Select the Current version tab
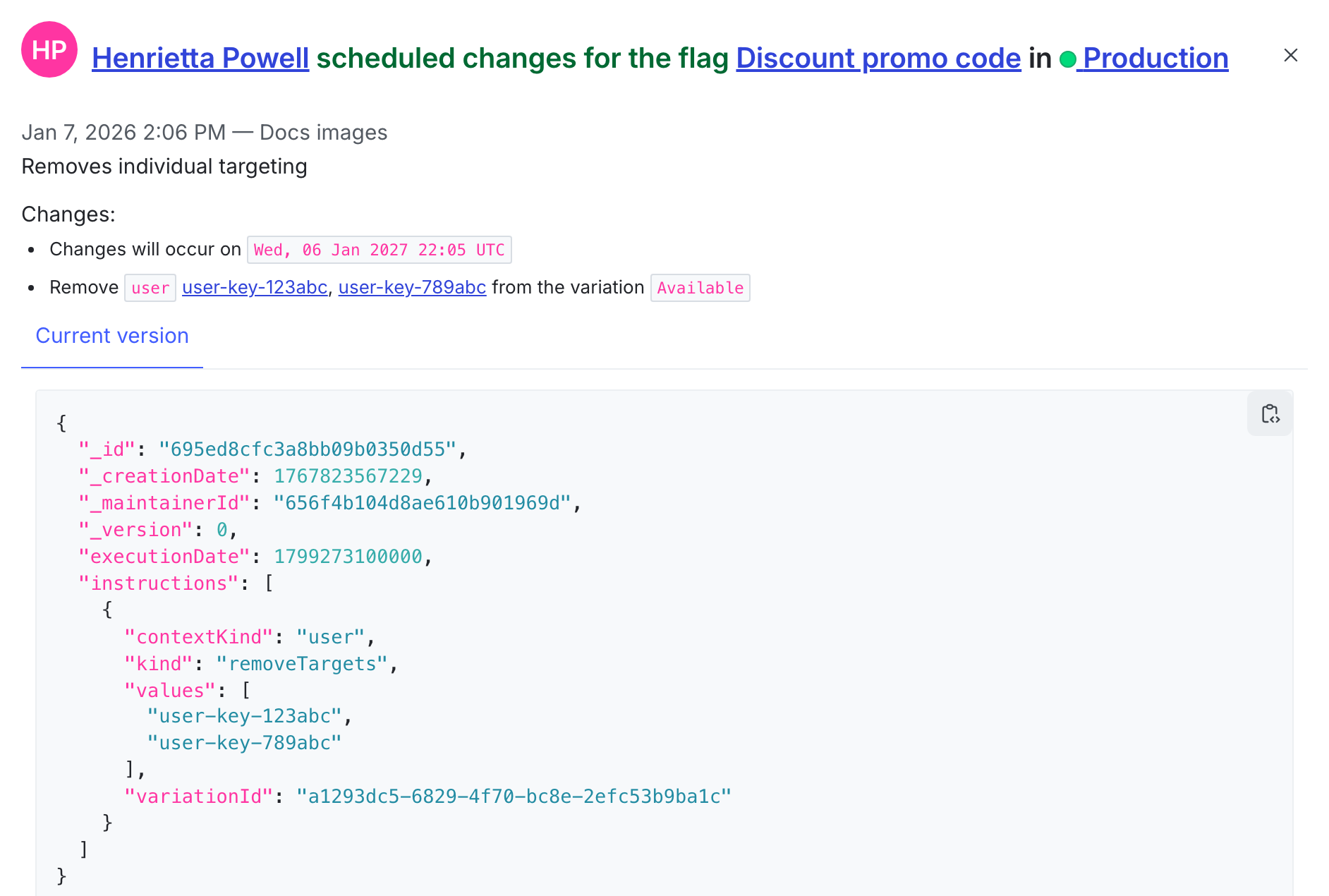 (112, 336)
